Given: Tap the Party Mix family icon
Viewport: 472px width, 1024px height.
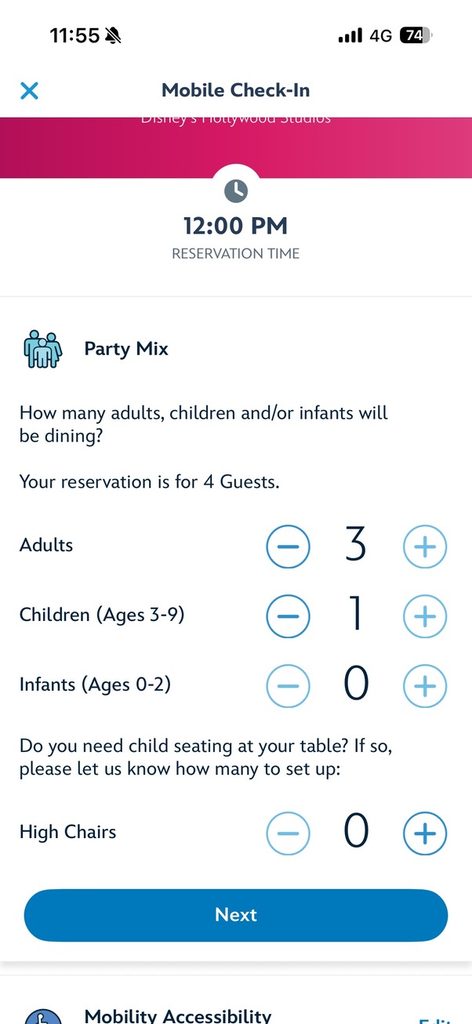Looking at the screenshot, I should click(42, 350).
